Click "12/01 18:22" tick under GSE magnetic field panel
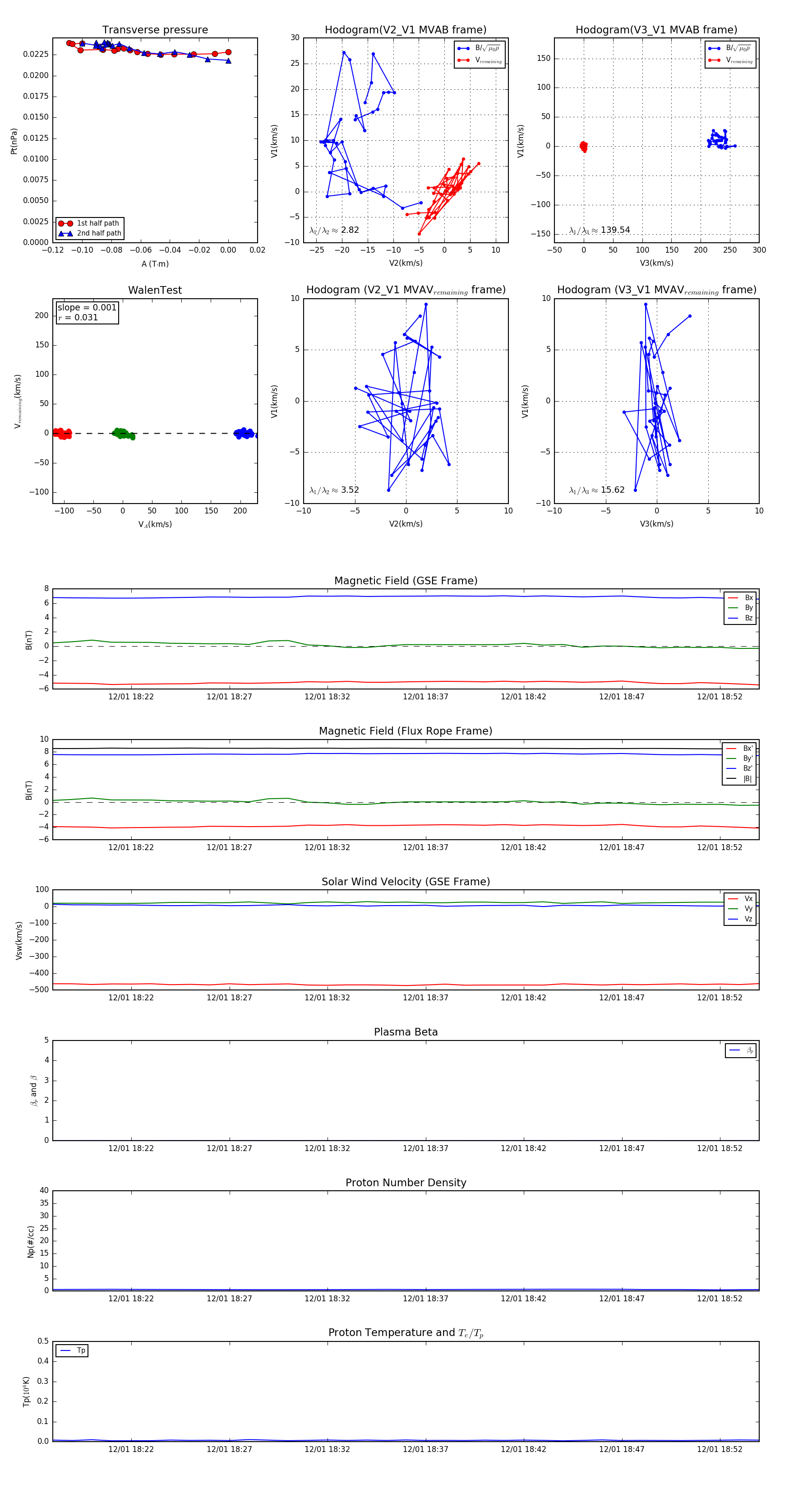 click(131, 697)
